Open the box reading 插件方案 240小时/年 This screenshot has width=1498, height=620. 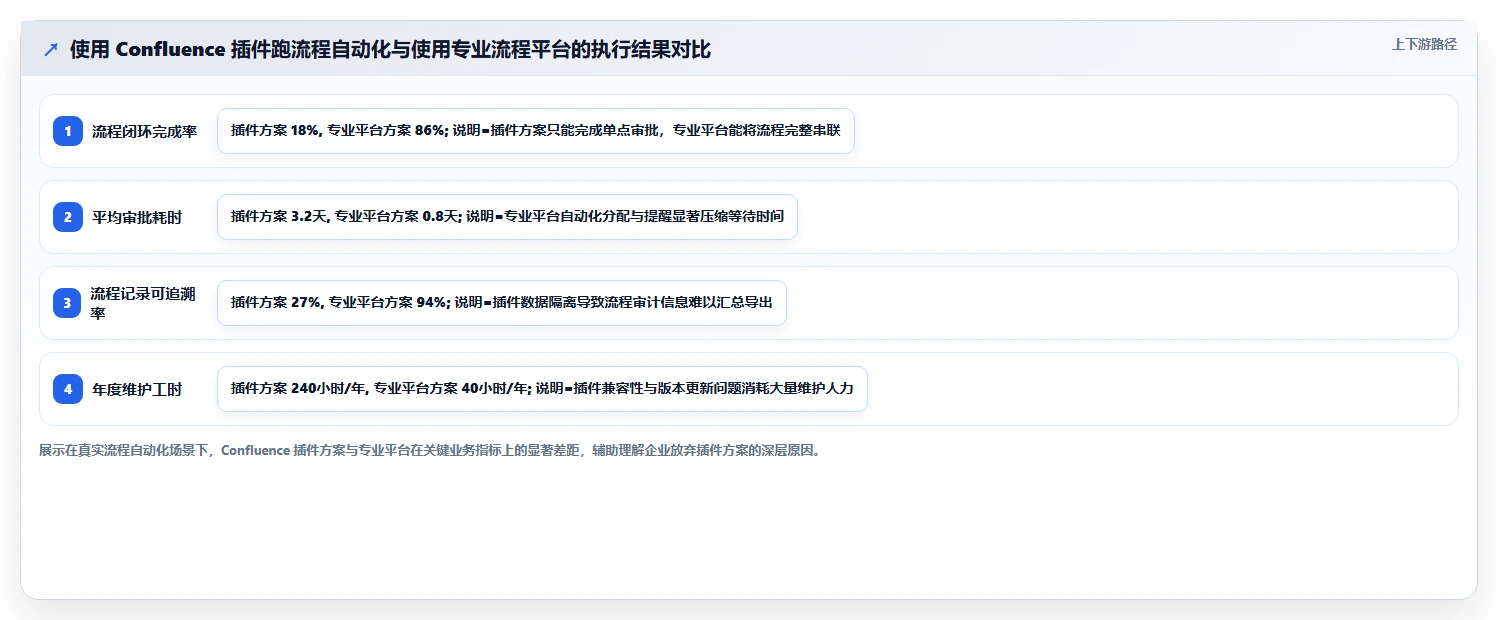(542, 389)
